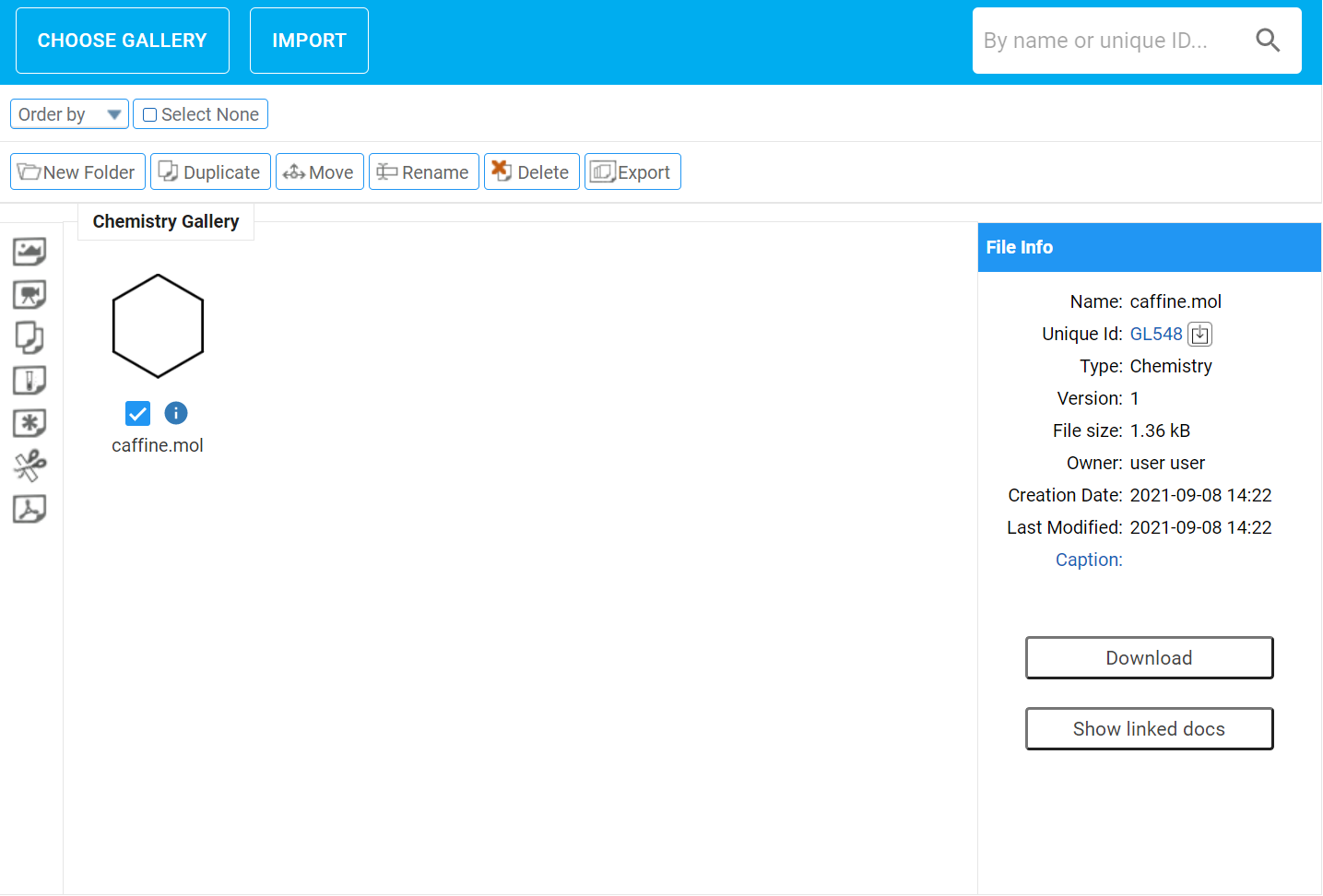The height and width of the screenshot is (896, 1323).
Task: Click the caffine.mol file name label
Action: 158,445
